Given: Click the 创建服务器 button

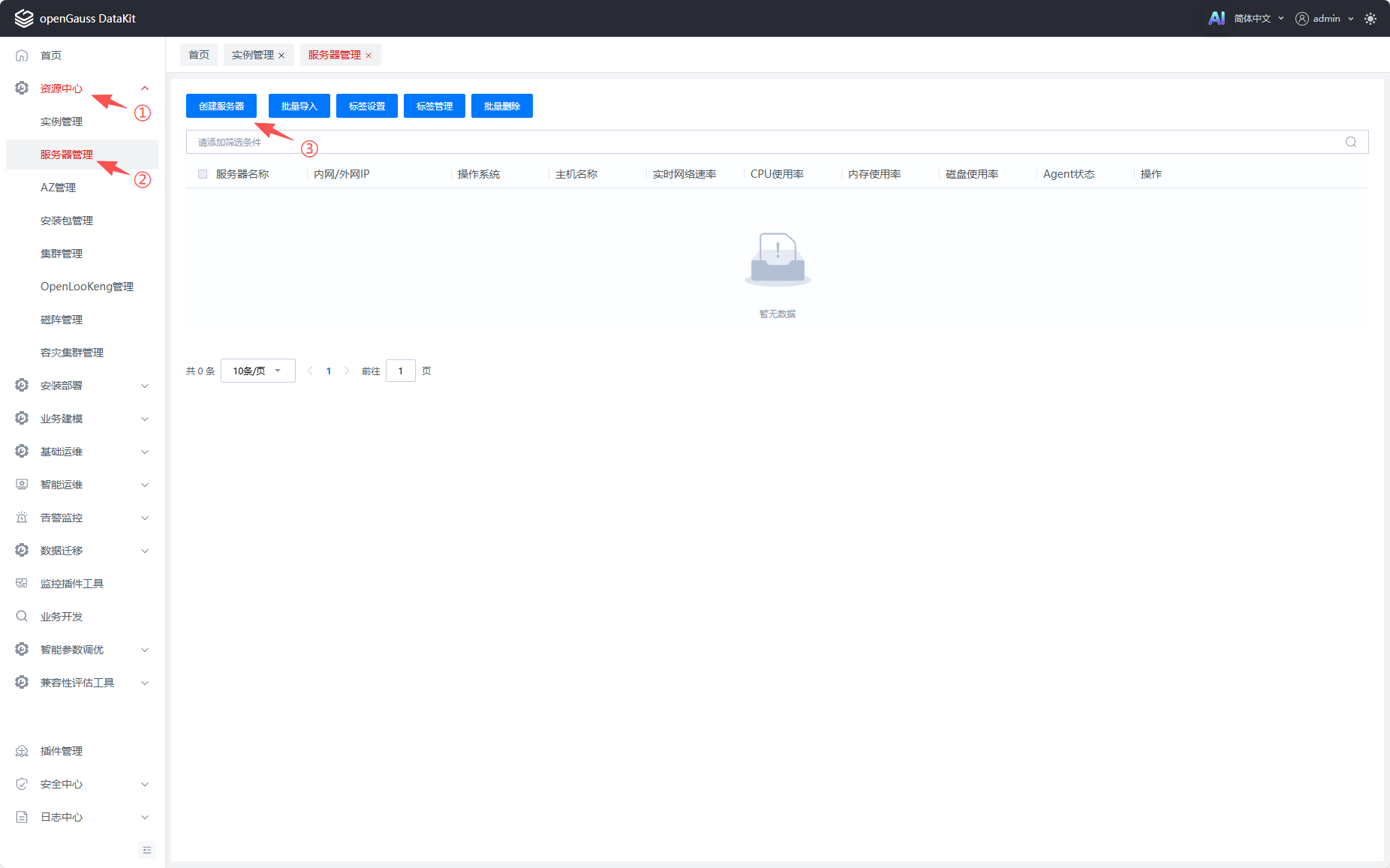Looking at the screenshot, I should (221, 105).
